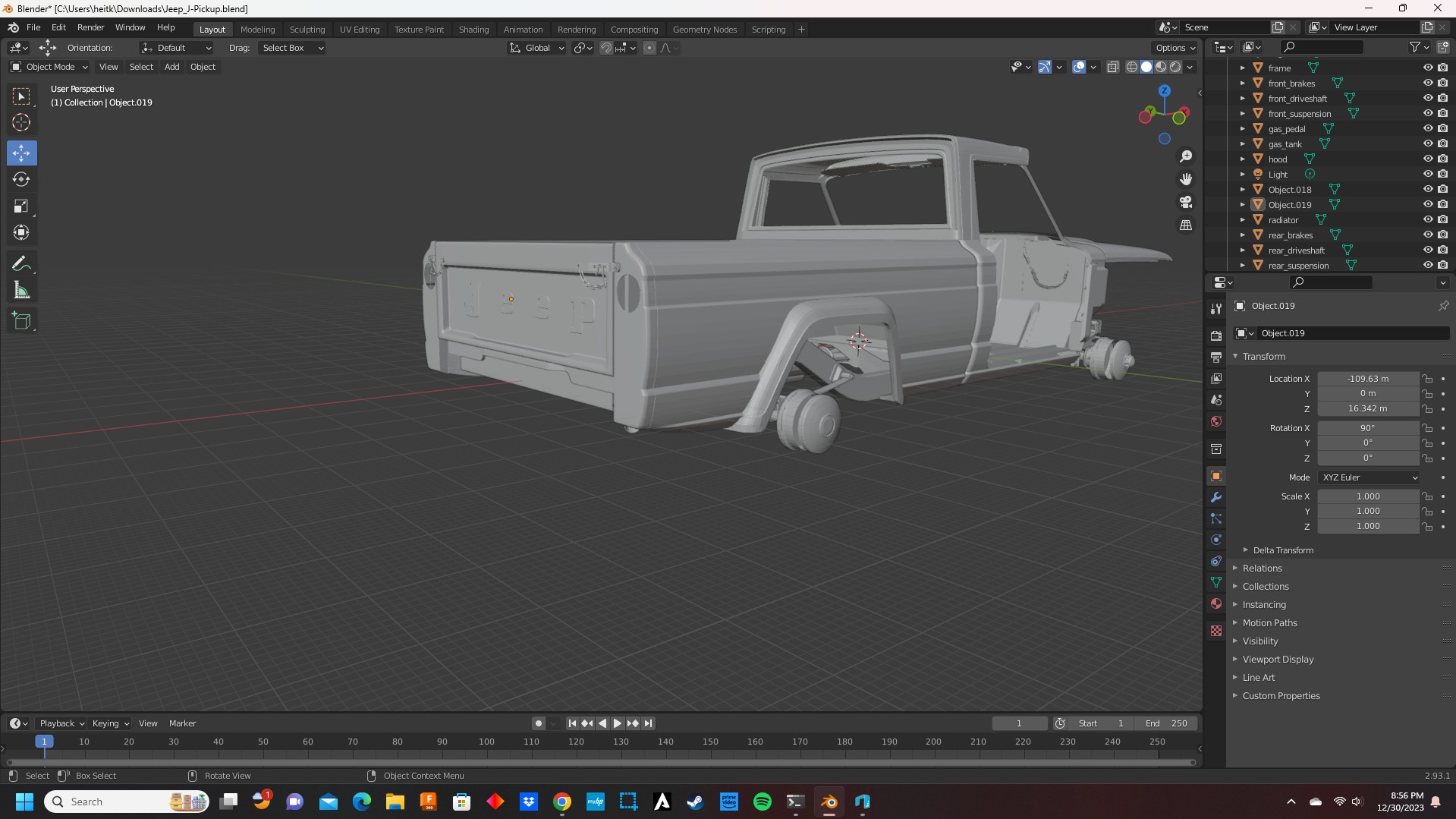Viewport: 1456px width, 819px height.
Task: Hide the radiator object with eye icon
Action: tap(1427, 219)
